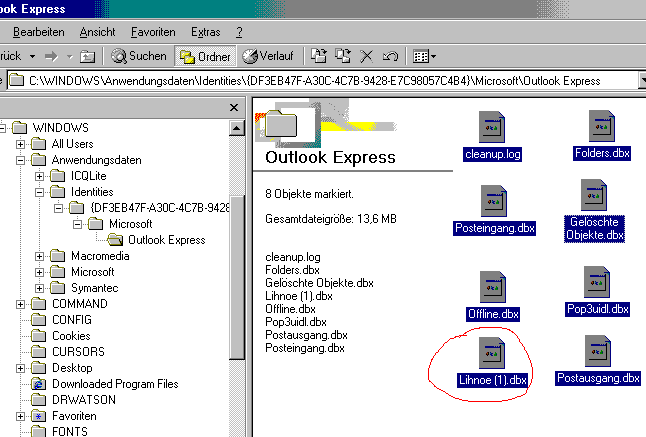The height and width of the screenshot is (437, 646).
Task: Open the Back button dropdown arrow
Action: pos(32,56)
